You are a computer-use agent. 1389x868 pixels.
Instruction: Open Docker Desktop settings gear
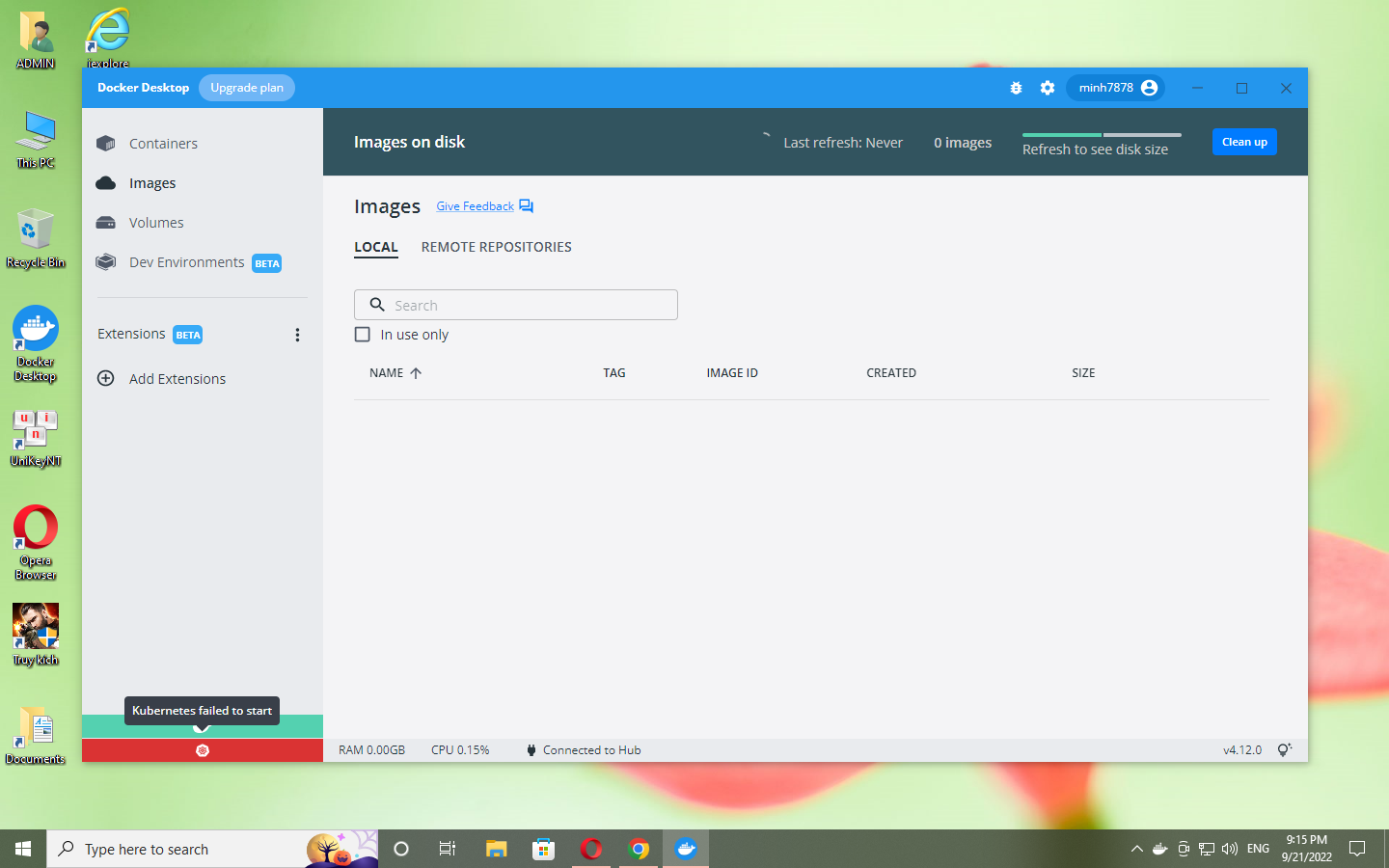click(x=1048, y=88)
